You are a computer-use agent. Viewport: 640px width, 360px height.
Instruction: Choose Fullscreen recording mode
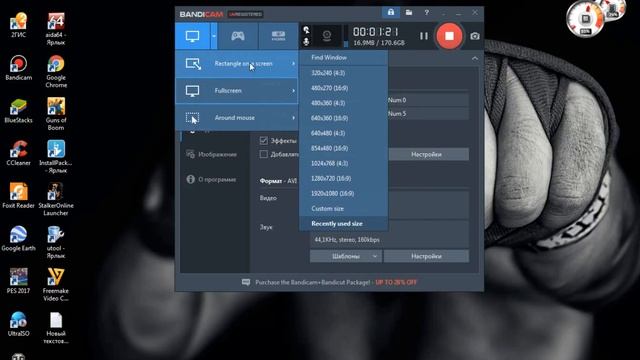click(237, 91)
